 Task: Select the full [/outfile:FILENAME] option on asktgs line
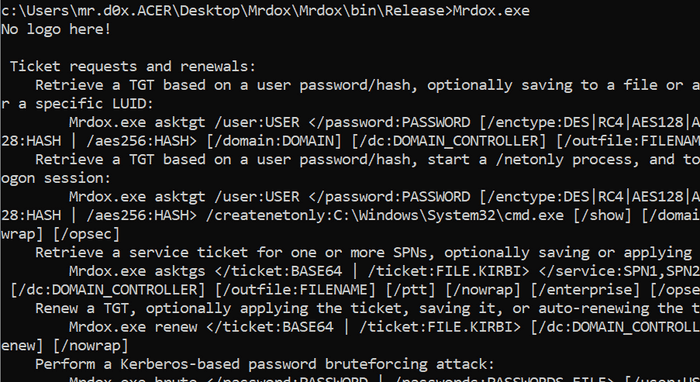[x=295, y=290]
